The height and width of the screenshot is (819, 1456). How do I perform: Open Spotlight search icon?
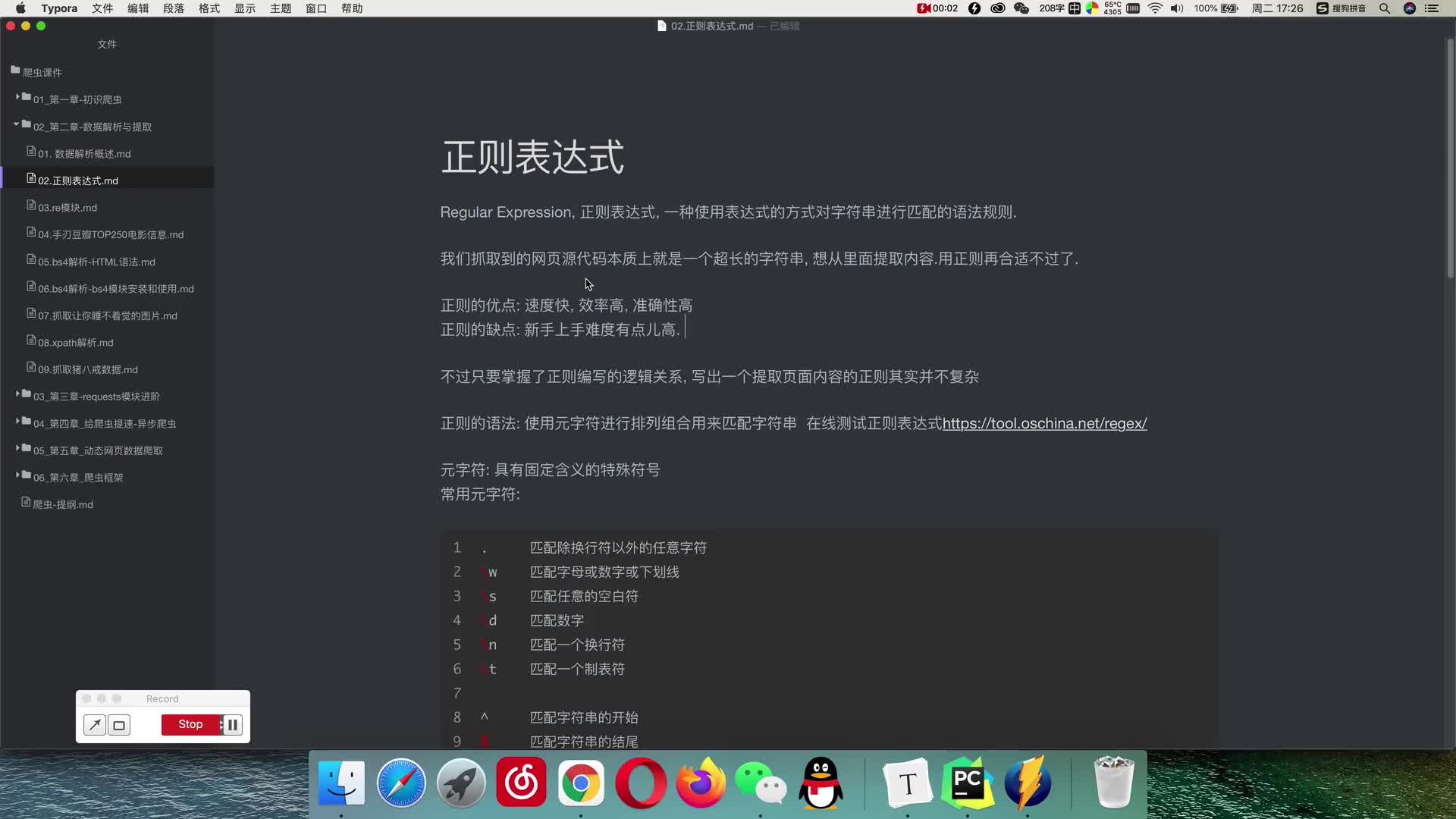pyautogui.click(x=1385, y=8)
